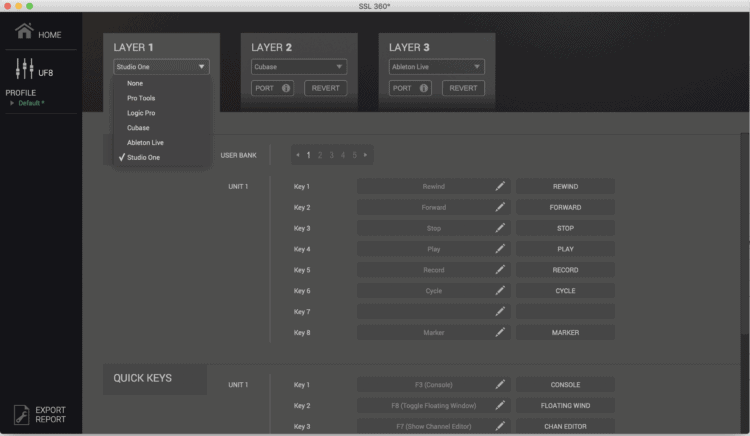Open Layer 2 Cubase dropdown
Viewport: 750px width, 436px height.
(299, 66)
